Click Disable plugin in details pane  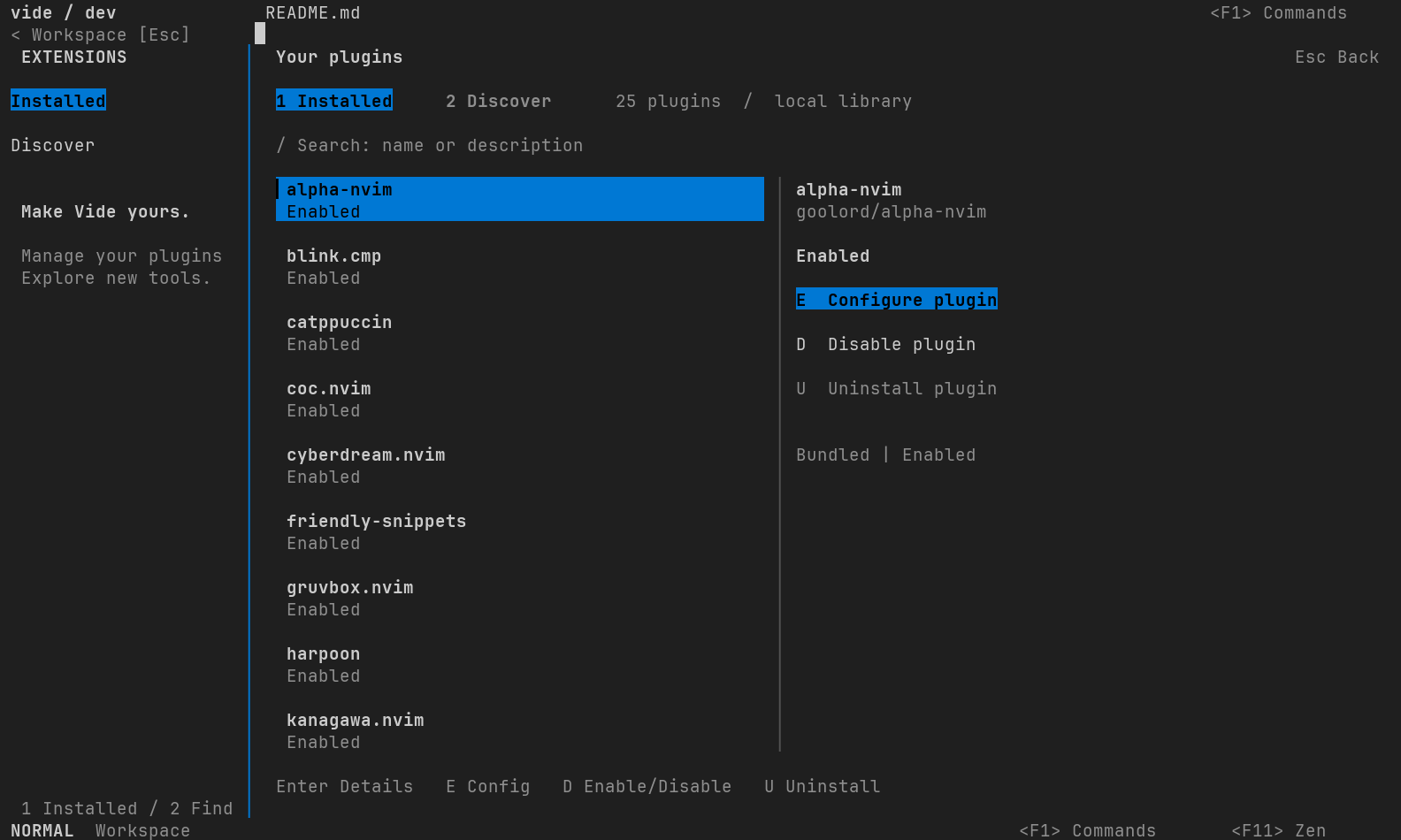coord(886,344)
